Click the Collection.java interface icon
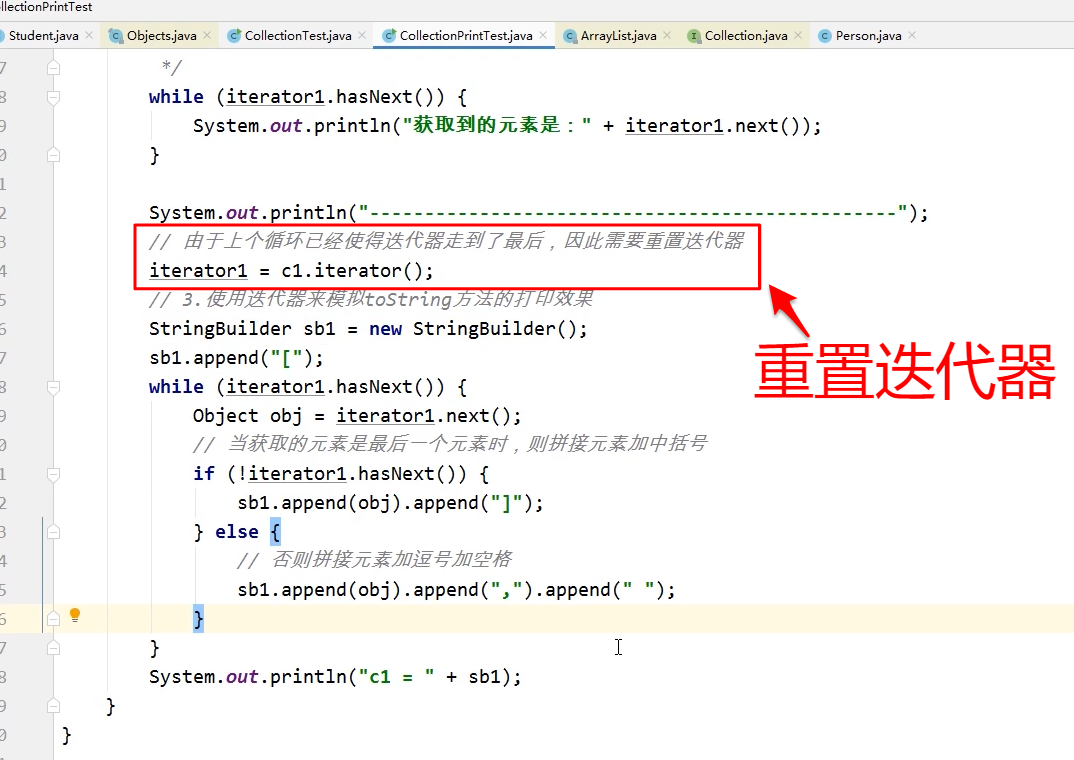1074x760 pixels. [694, 36]
